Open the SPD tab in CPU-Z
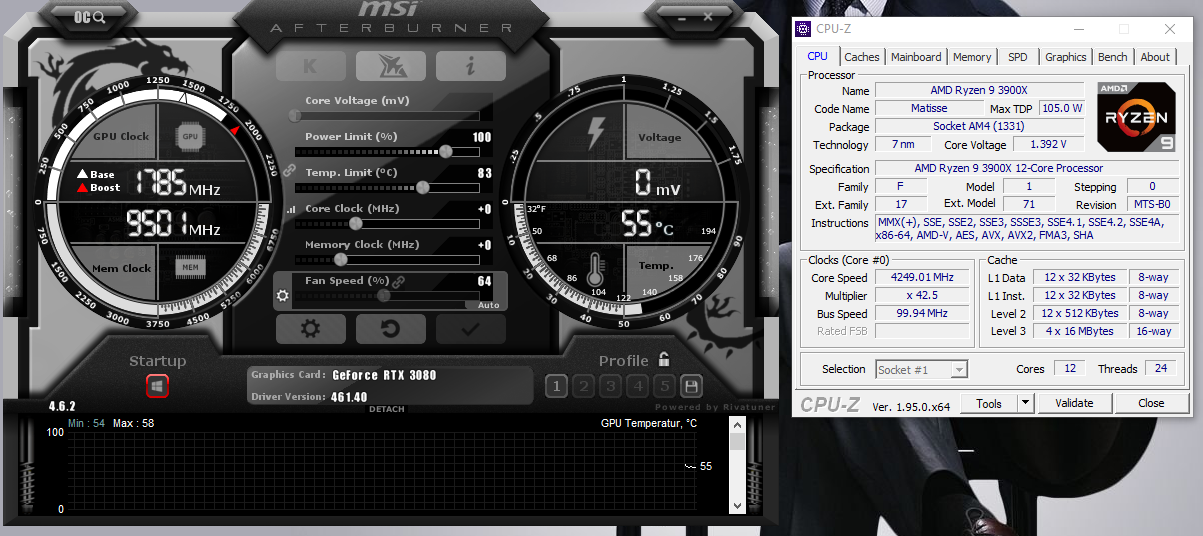Viewport: 1203px width, 536px height. (x=1017, y=57)
